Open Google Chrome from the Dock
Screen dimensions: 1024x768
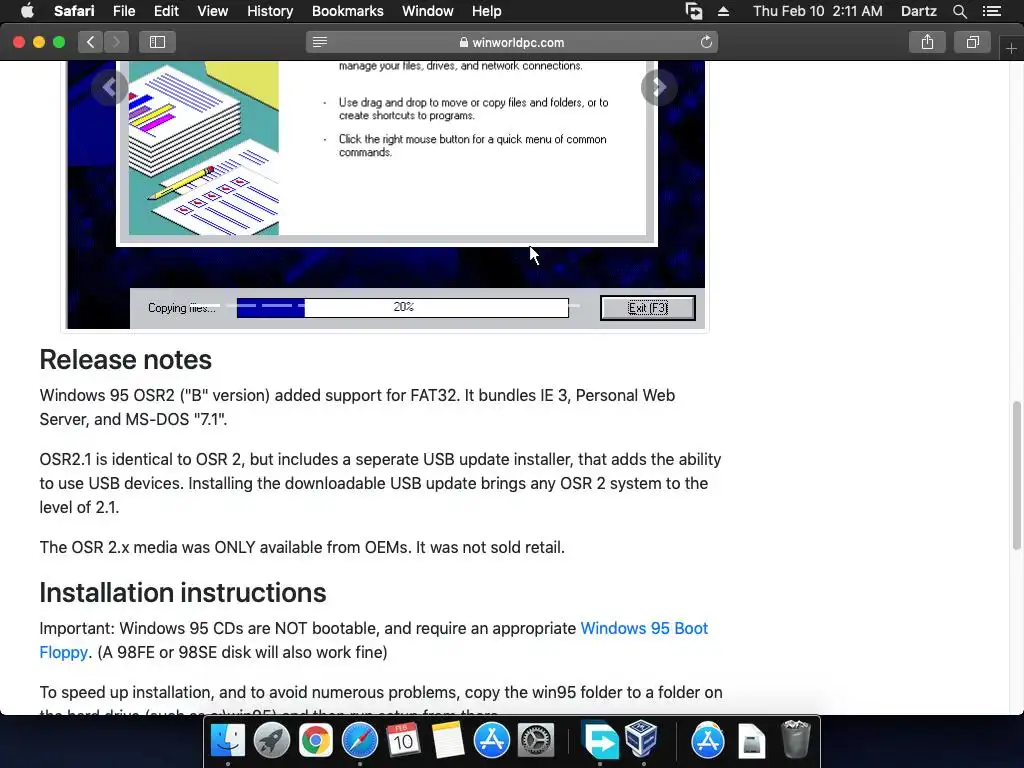315,741
